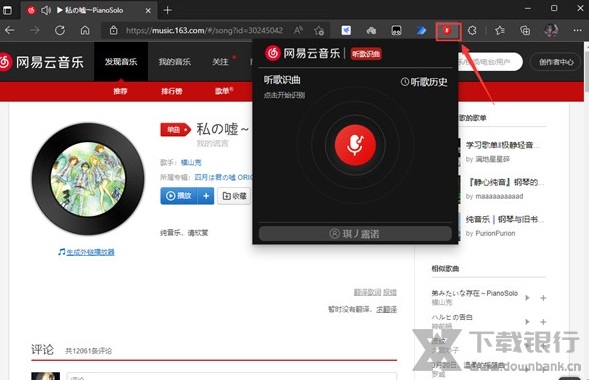Image resolution: width=589 pixels, height=380 pixels.
Task: Open a new browser tab
Action: click(168, 10)
